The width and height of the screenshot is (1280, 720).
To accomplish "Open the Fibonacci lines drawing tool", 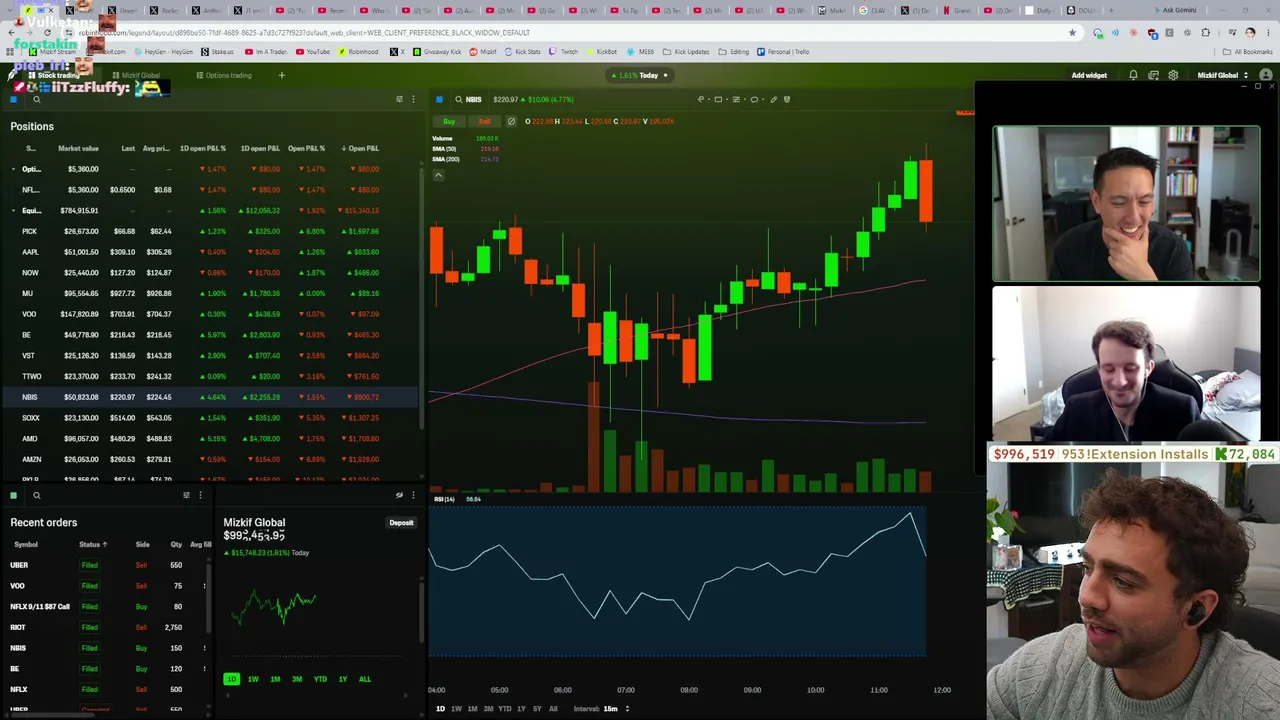I will pyautogui.click(x=737, y=99).
